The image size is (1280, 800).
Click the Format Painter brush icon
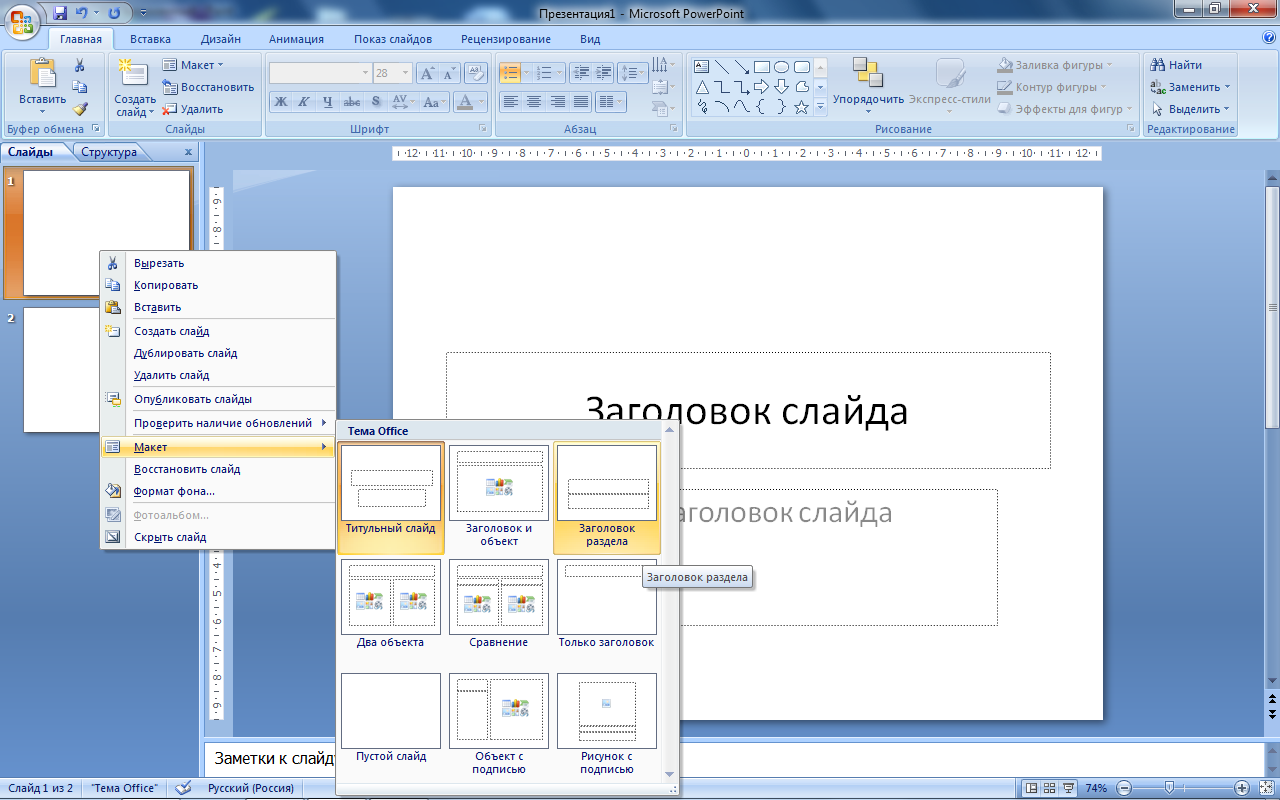tap(80, 109)
